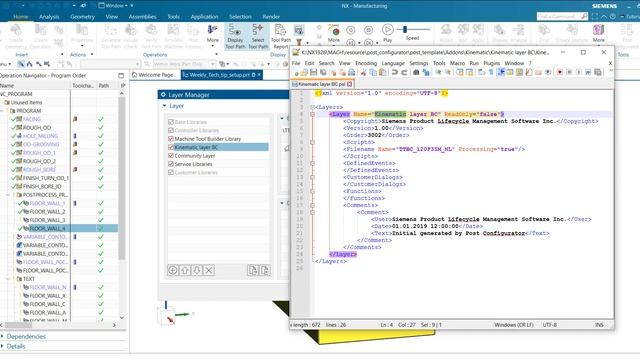Click the navigator vertical scrollbar

tap(122, 178)
